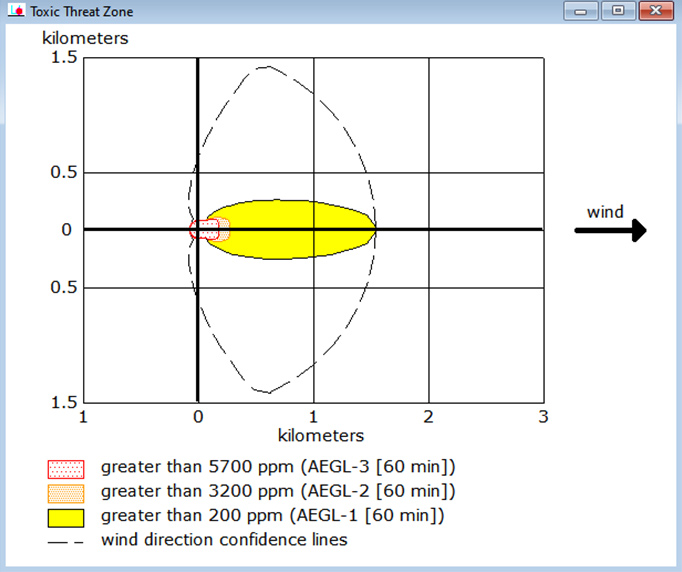682x572 pixels.
Task: Click the 'Toxic Threat Zone' title bar text
Action: (82, 12)
